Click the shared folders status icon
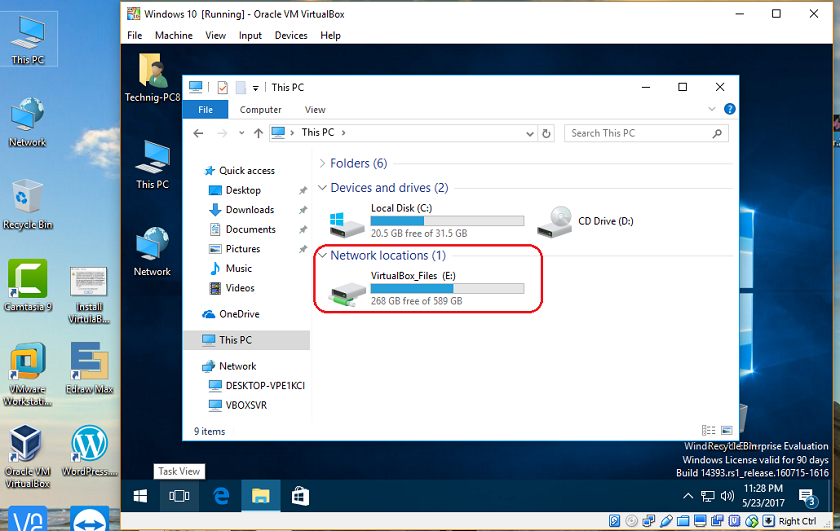Screen dimensions: 840x531 [x=683, y=521]
